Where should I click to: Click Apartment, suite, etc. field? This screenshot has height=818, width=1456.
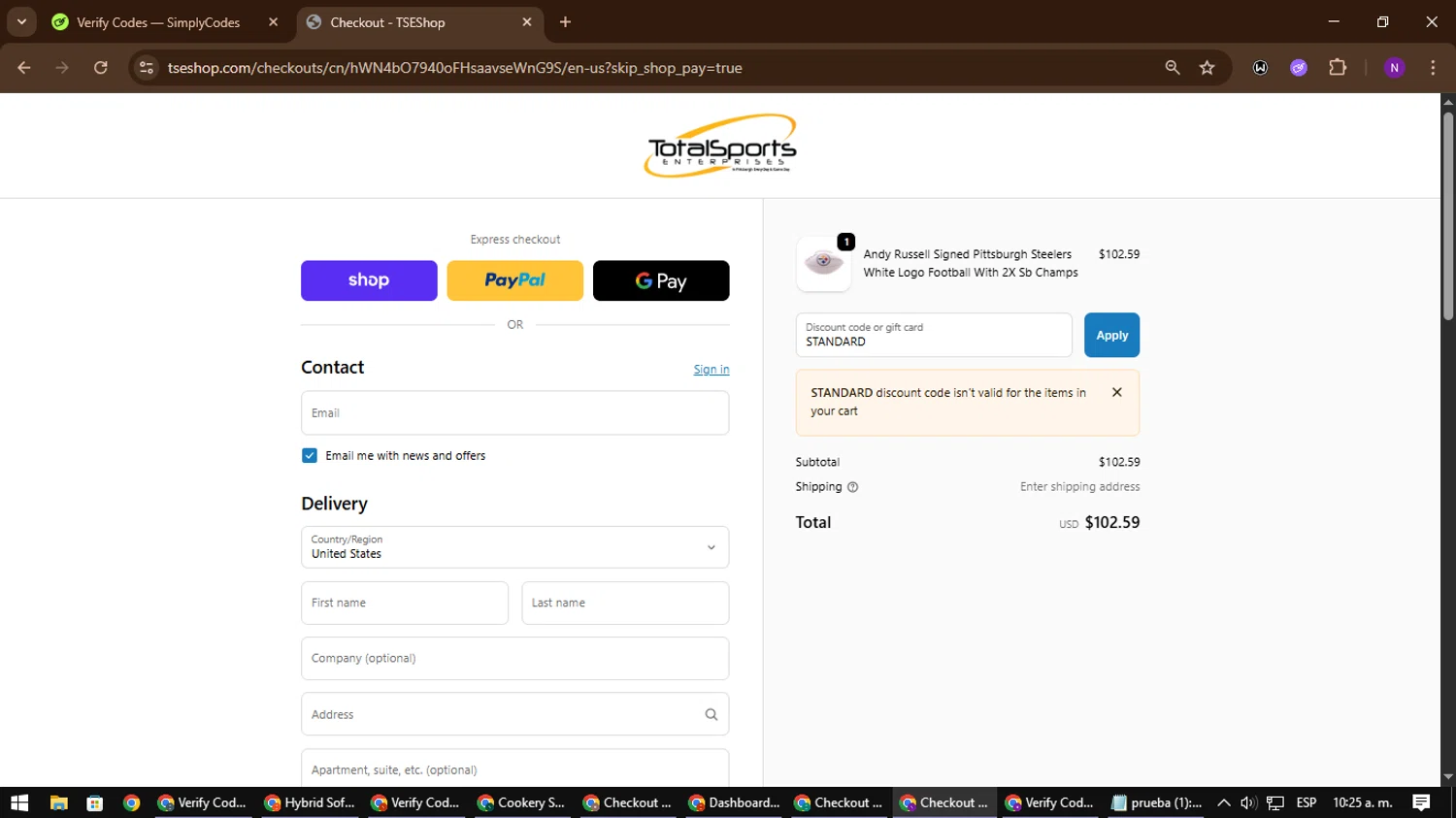tap(514, 769)
